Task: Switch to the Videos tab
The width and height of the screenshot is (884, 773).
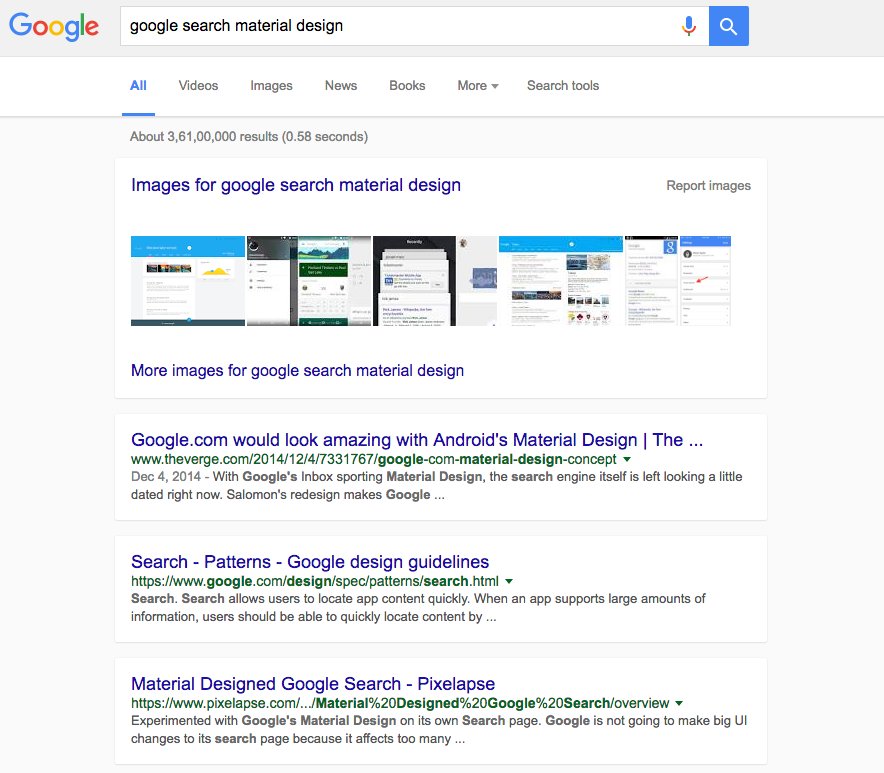Action: [x=198, y=86]
